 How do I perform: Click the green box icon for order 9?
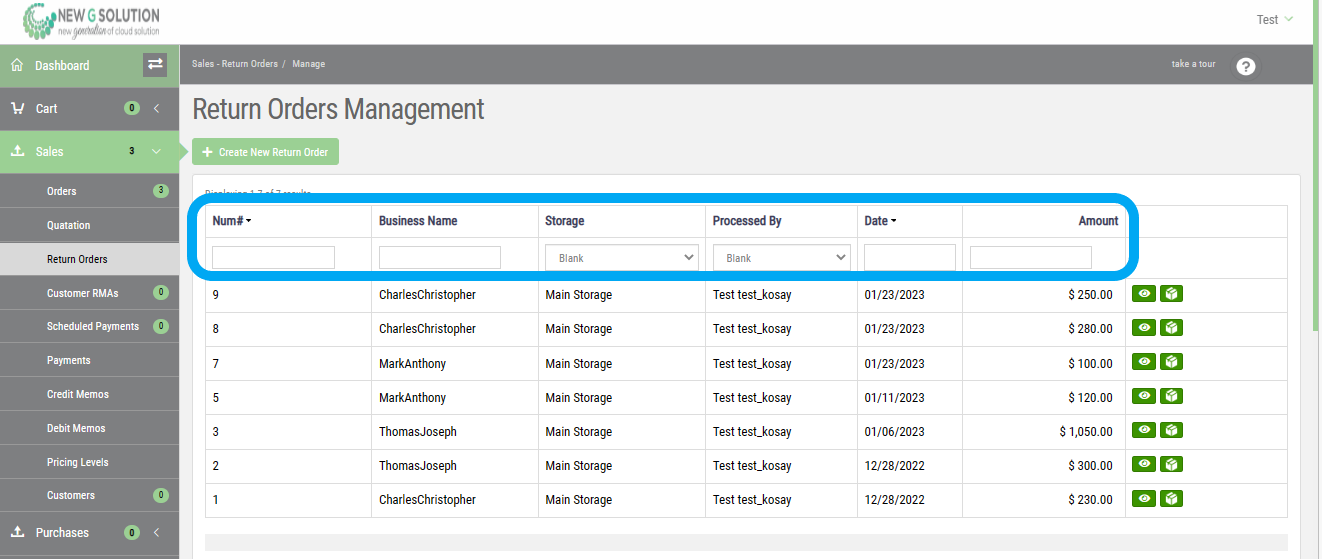1171,294
